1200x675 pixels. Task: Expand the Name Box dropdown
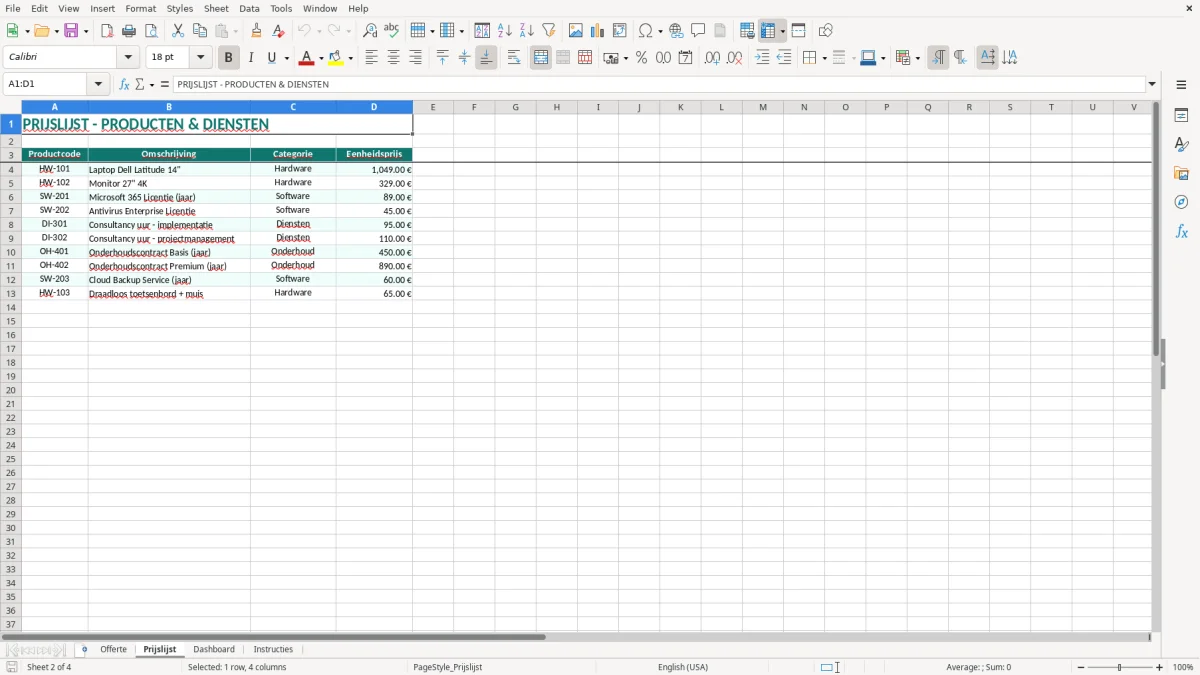tap(98, 84)
